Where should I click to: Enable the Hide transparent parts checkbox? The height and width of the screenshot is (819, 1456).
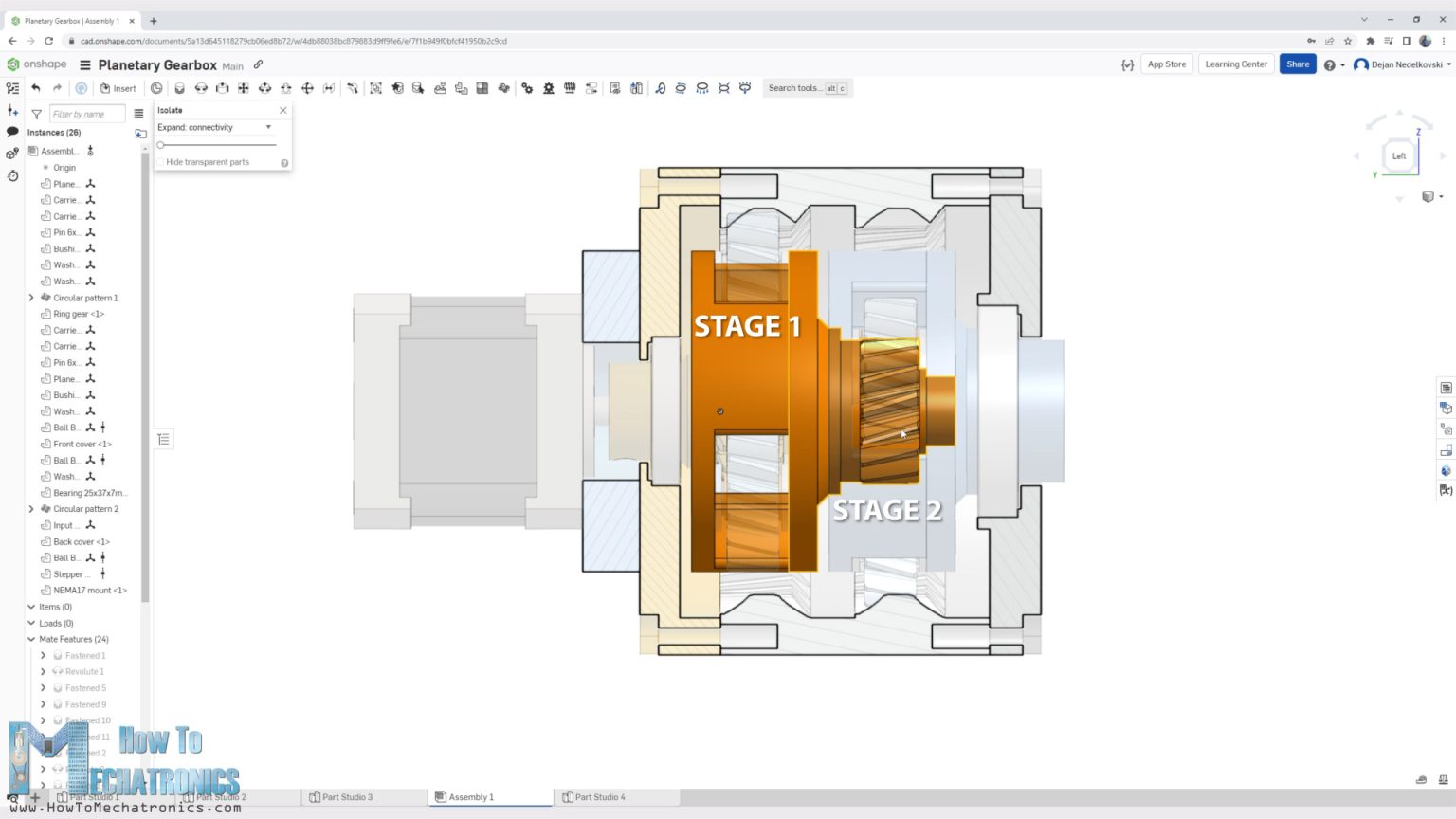161,161
